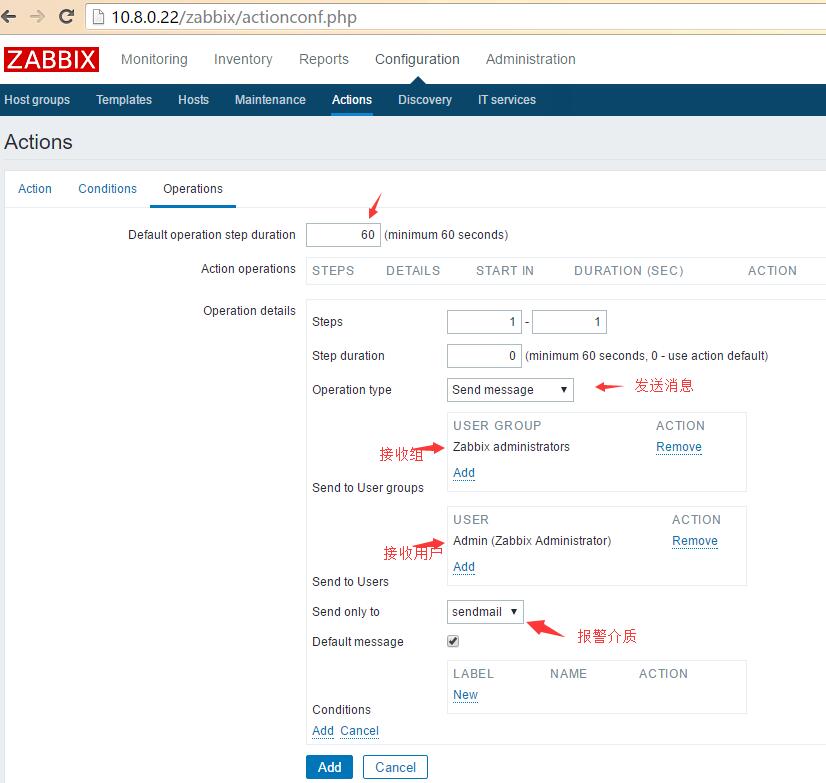Click the browser back arrow
The image size is (826, 783).
coord(9,16)
